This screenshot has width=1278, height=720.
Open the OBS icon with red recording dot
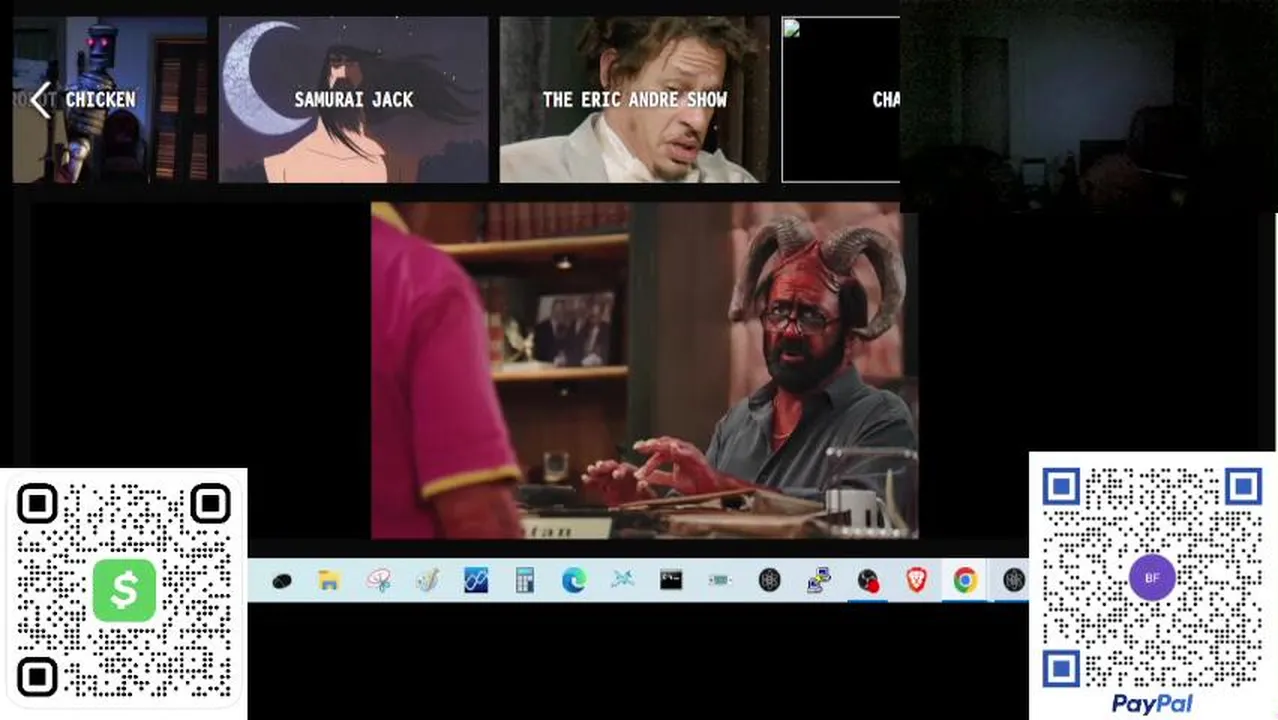coord(868,580)
